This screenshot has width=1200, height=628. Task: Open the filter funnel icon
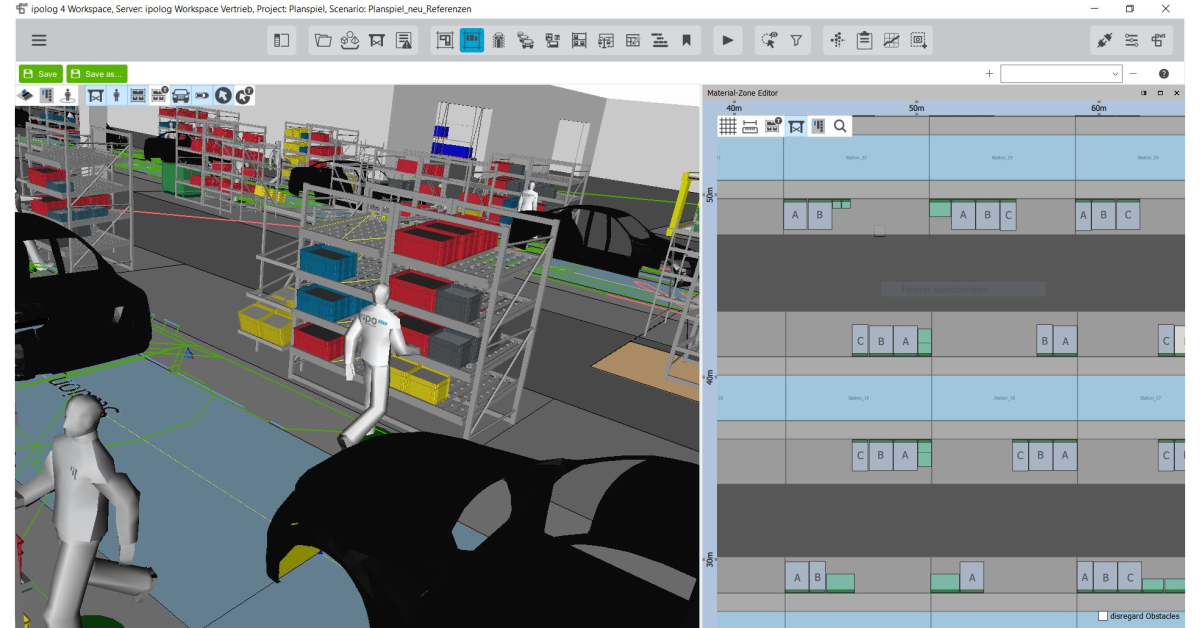[x=796, y=41]
